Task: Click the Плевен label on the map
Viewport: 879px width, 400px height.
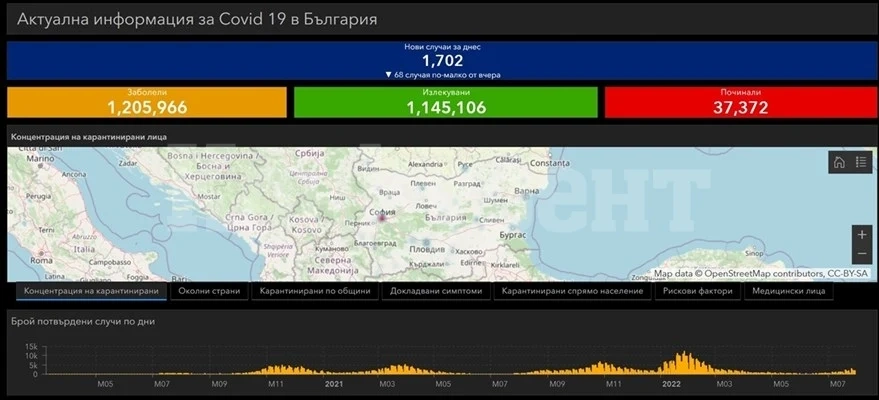Action: 423,183
